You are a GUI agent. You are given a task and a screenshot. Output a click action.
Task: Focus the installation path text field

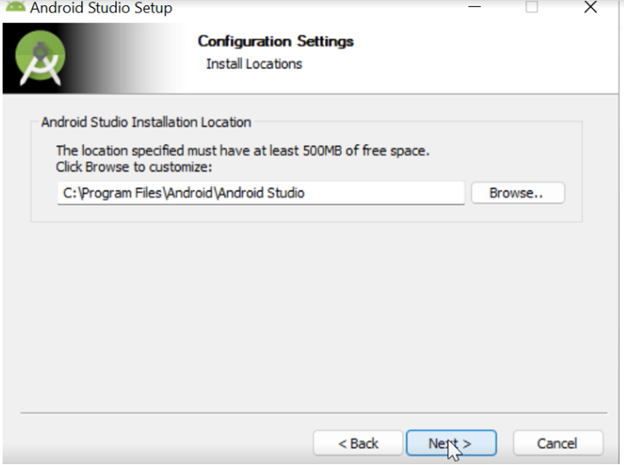click(x=260, y=193)
